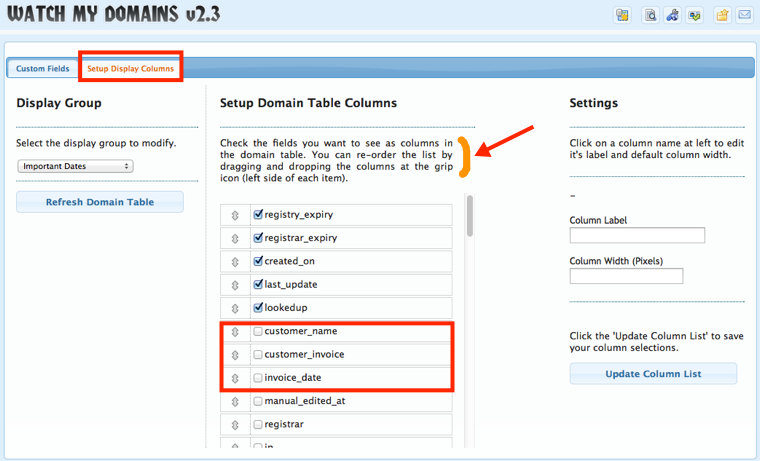Click the WATCH MY DOMAINS v2.3 title

pos(113,14)
